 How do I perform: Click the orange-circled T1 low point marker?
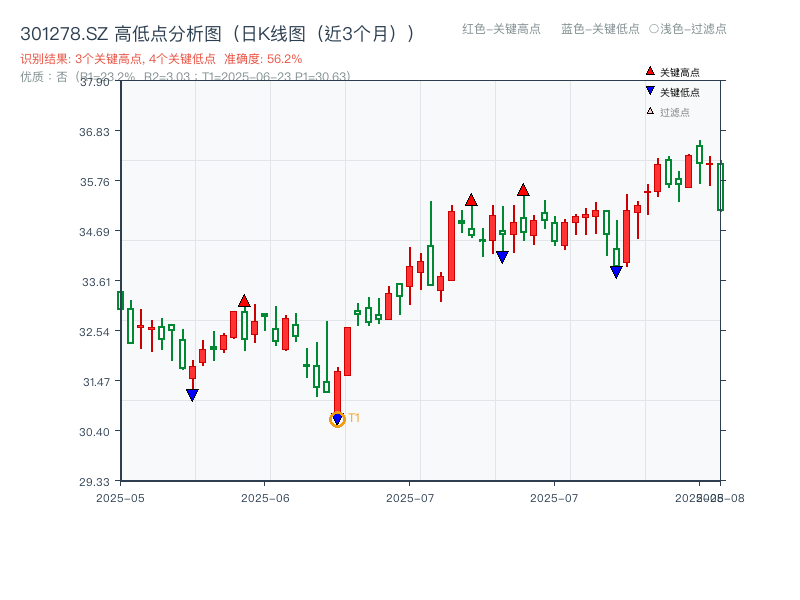tap(337, 417)
